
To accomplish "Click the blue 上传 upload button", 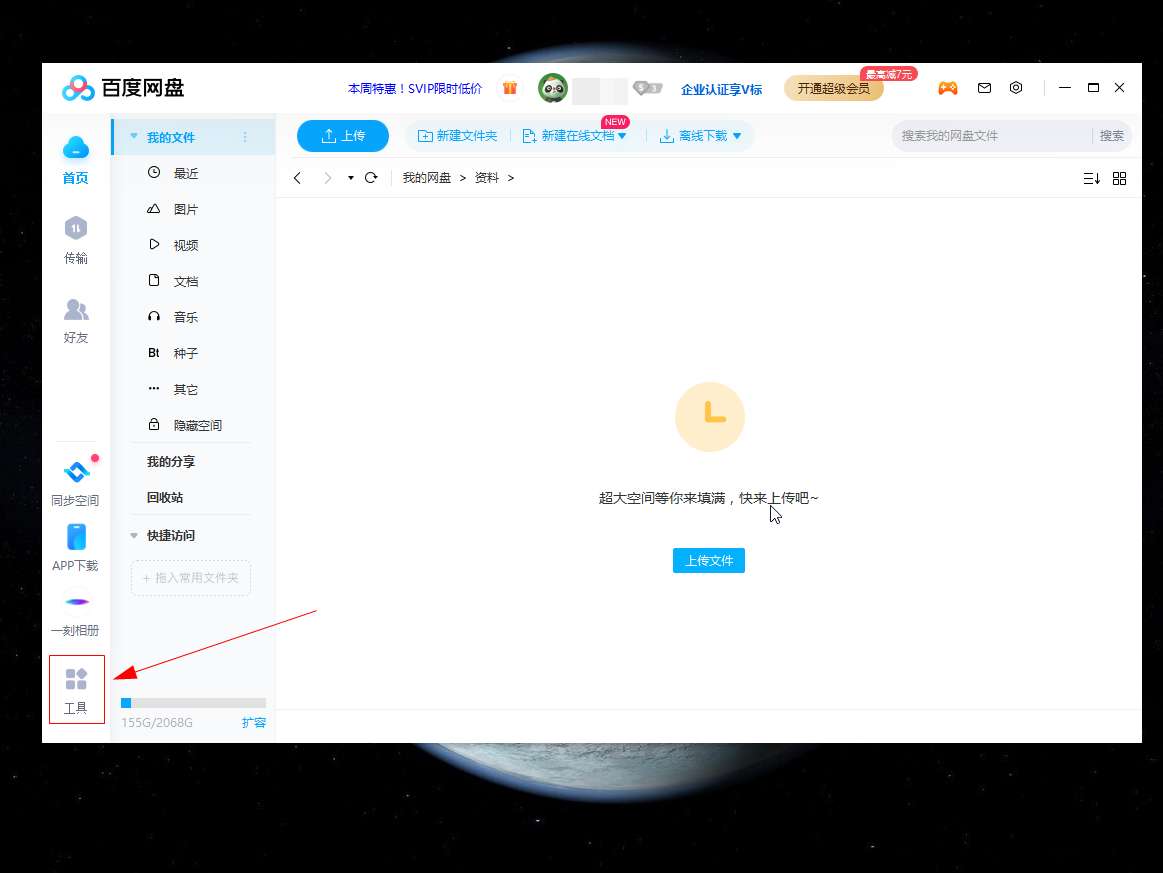I will [x=343, y=136].
